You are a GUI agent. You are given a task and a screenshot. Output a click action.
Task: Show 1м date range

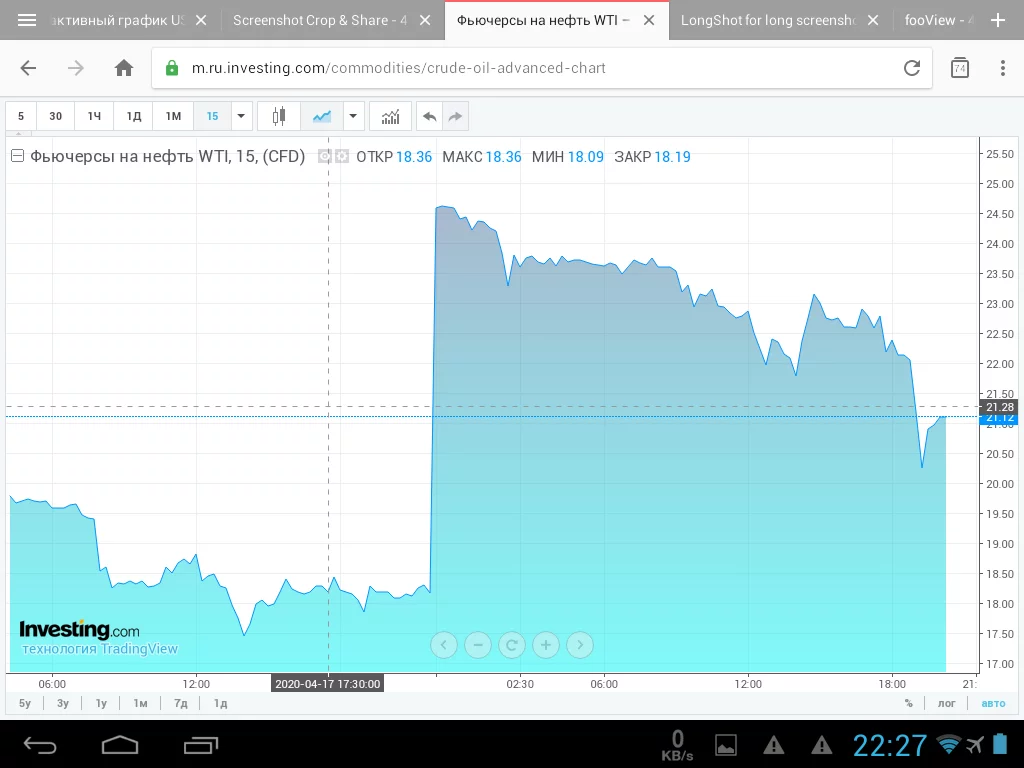click(x=140, y=703)
